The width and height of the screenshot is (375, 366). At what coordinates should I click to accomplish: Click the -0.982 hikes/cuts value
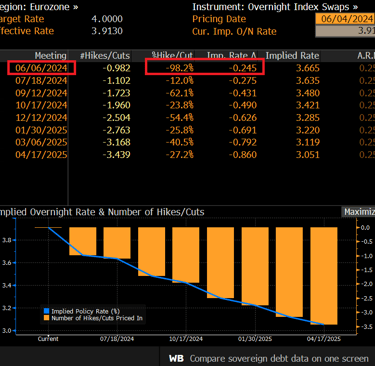tap(116, 68)
